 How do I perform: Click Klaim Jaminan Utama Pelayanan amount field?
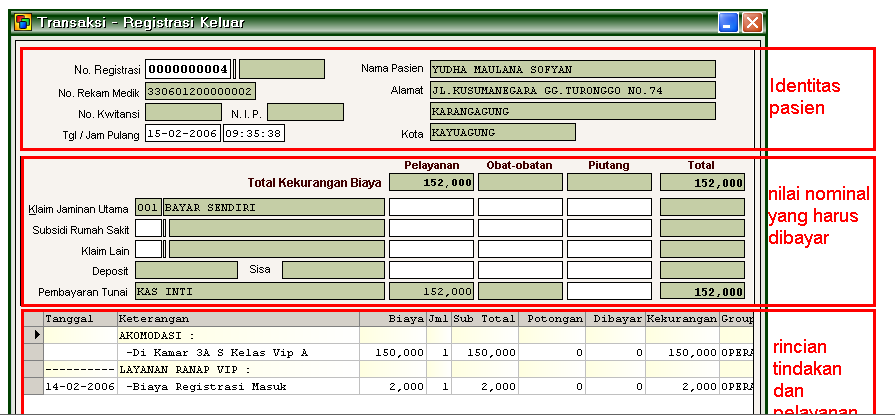point(432,207)
